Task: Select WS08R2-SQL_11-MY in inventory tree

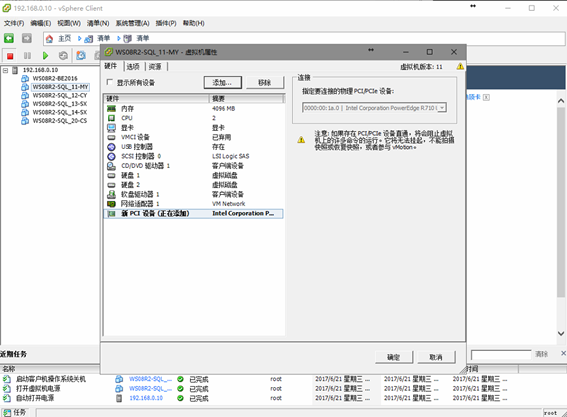Action: 60,87
